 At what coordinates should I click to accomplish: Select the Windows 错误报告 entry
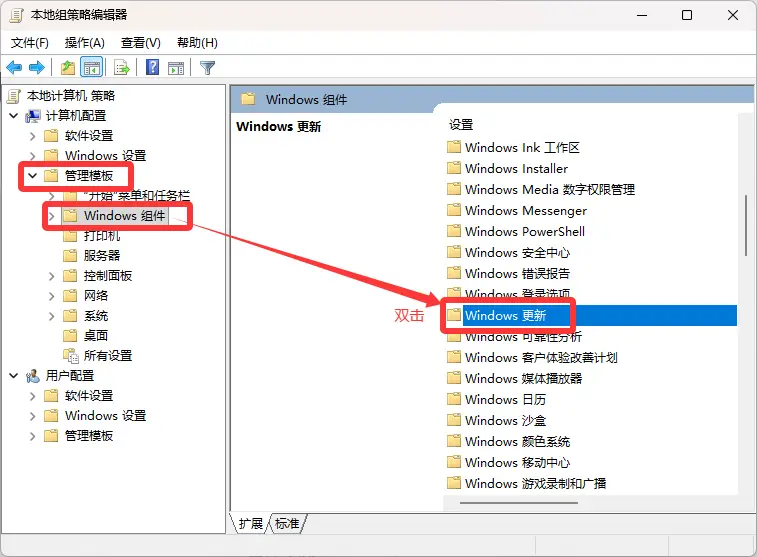click(x=517, y=274)
